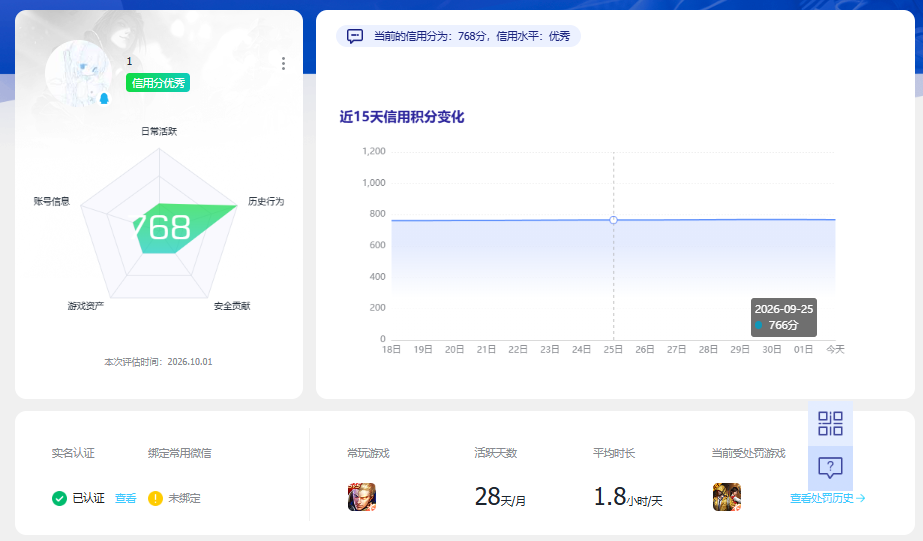
Task: Click the 未绑定 WeChat binding status
Action: (184, 499)
